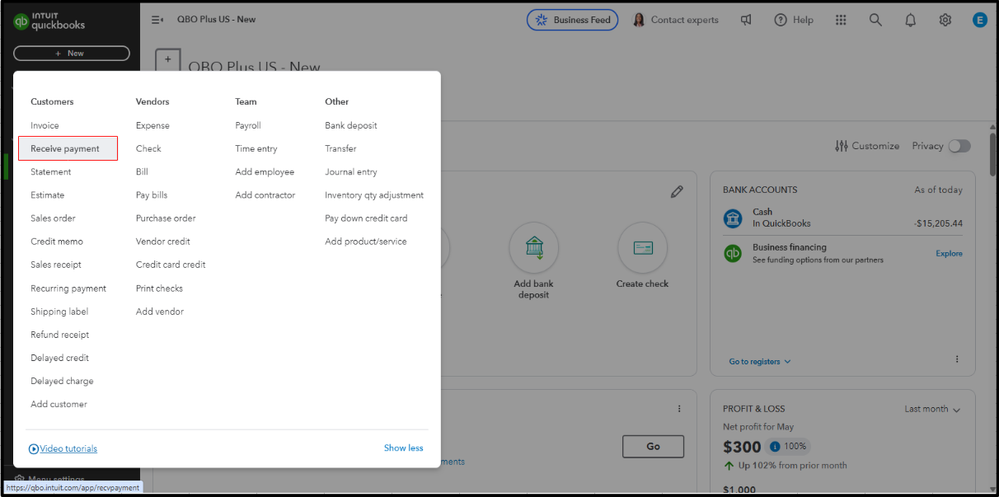Choose Bill under Vendors
The image size is (999, 497).
pos(142,172)
